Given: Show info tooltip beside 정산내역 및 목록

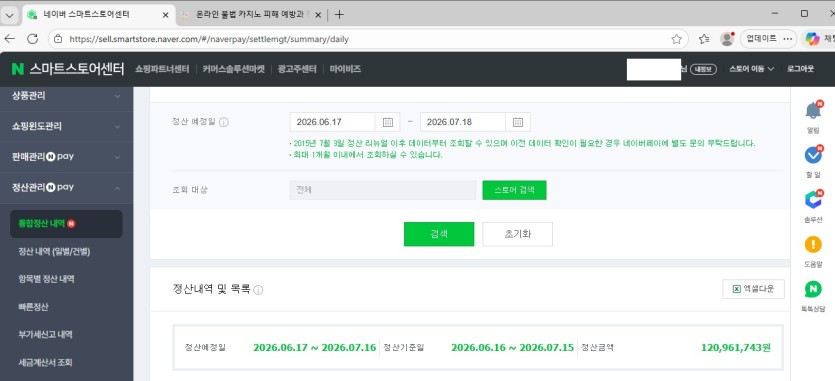Looking at the screenshot, I should point(258,290).
